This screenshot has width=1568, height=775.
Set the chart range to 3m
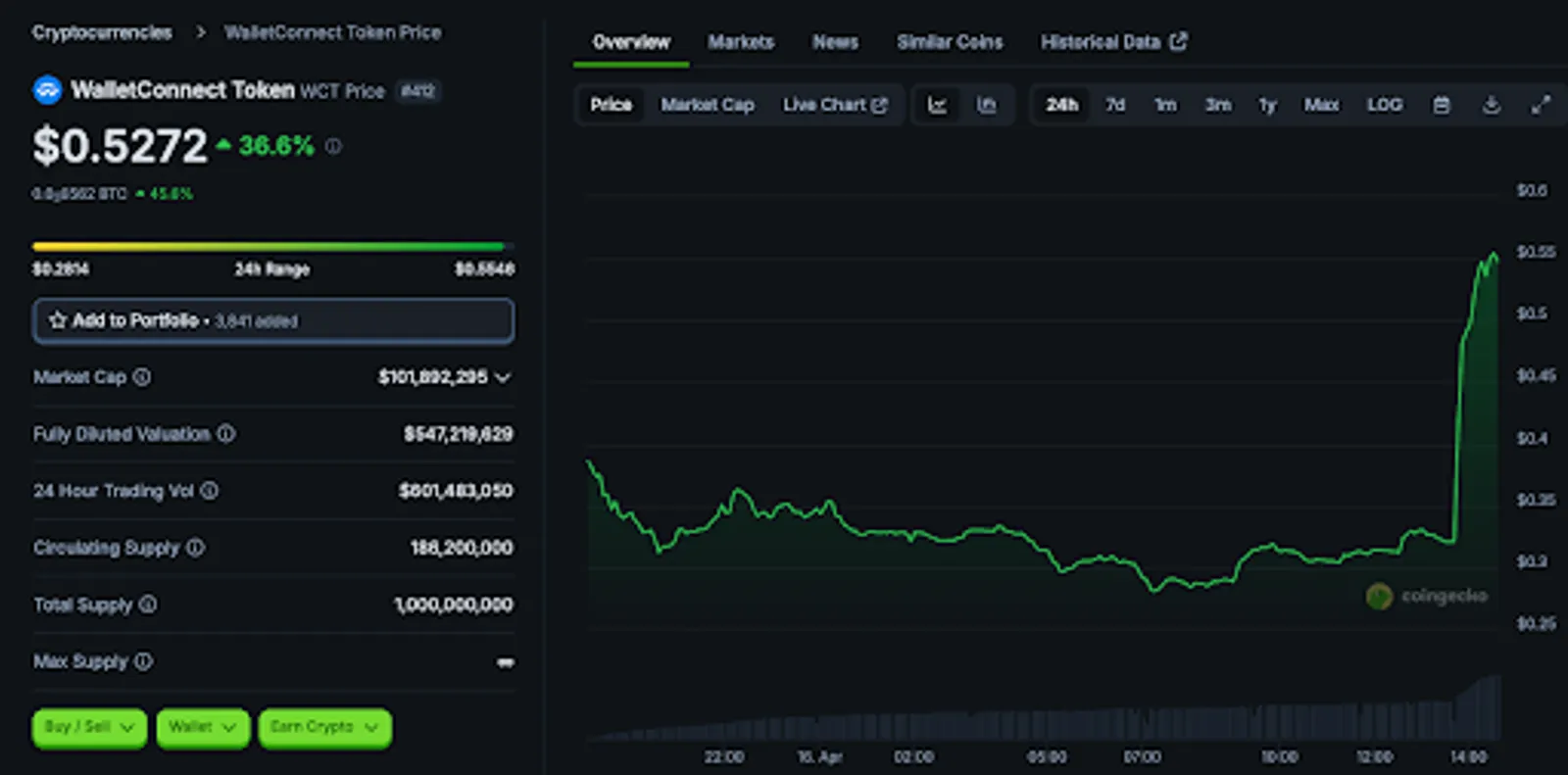click(x=1218, y=105)
